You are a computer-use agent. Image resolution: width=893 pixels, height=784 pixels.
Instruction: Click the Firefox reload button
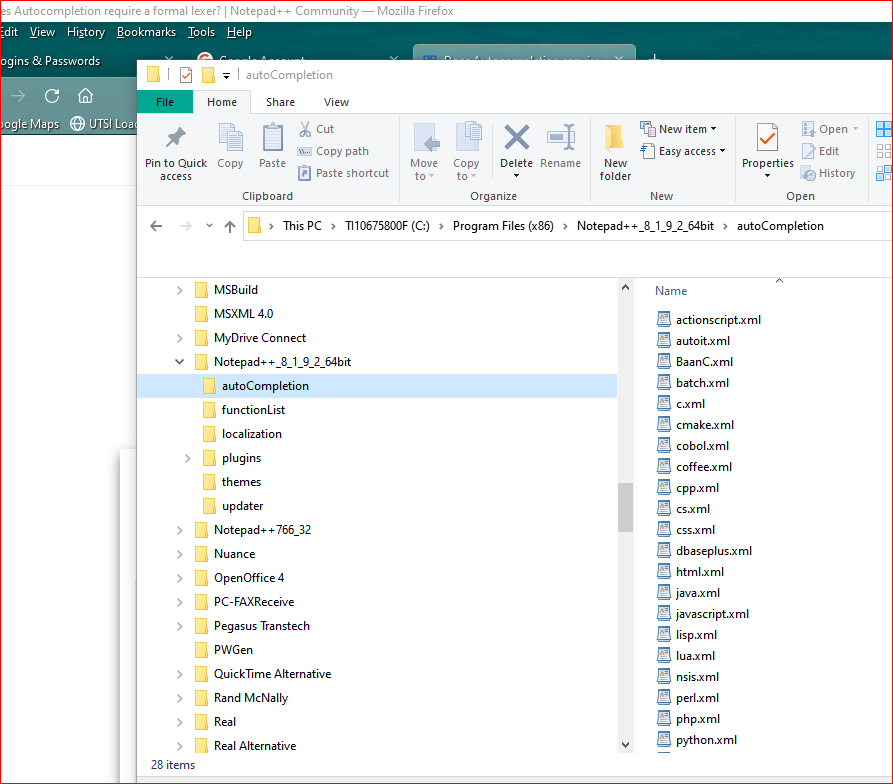pos(52,96)
